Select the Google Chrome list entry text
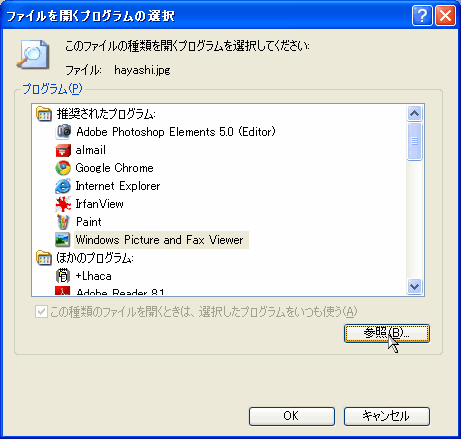Viewport: 461px width, 439px height. (x=114, y=168)
